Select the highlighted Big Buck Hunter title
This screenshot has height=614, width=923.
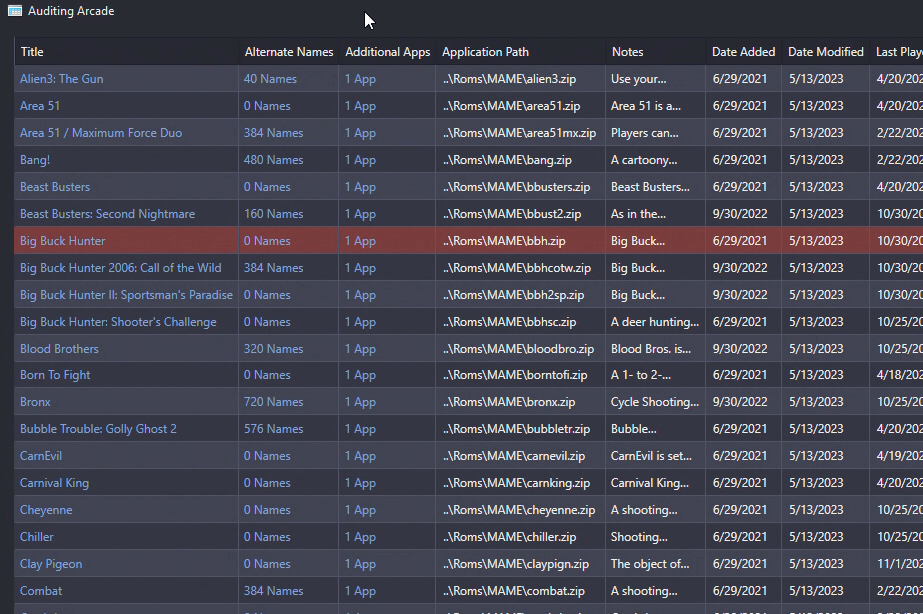click(x=63, y=241)
